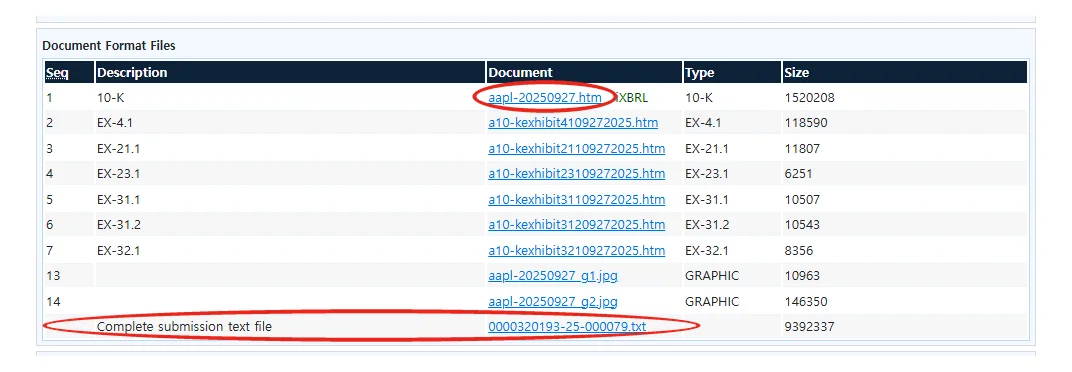Viewport: 1072px width, 372px height.
Task: Click the Document column header
Action: coord(520,72)
